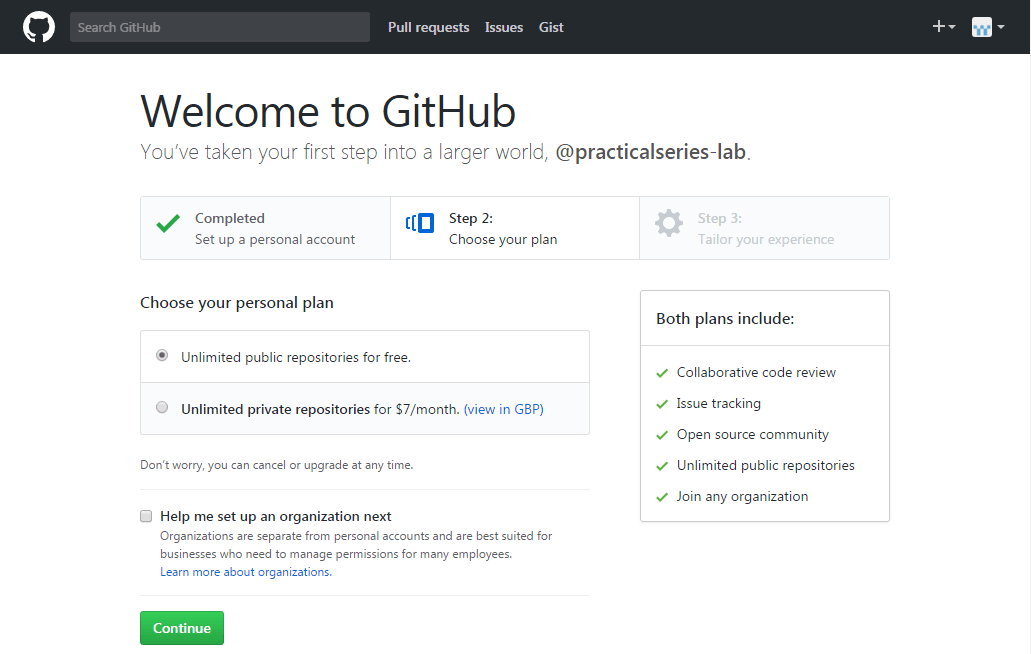Open Pull requests in top navigation
The width and height of the screenshot is (1031, 654).
coord(428,27)
